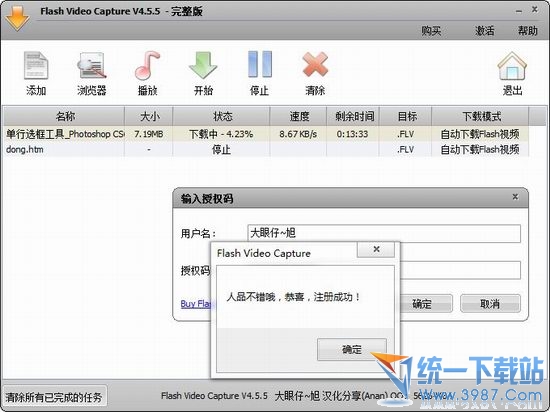Click the 用户名 input field
550x412 pixels.
[384, 233]
